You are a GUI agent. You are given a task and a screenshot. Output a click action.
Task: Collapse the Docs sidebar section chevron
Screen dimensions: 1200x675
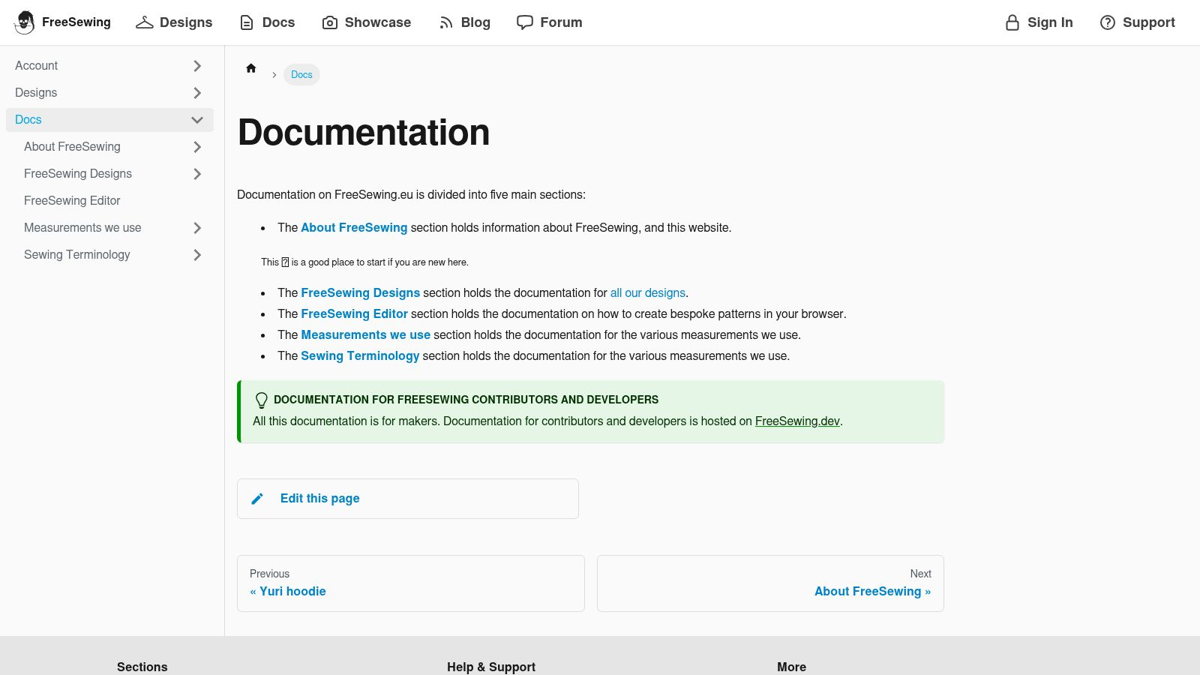(x=197, y=119)
